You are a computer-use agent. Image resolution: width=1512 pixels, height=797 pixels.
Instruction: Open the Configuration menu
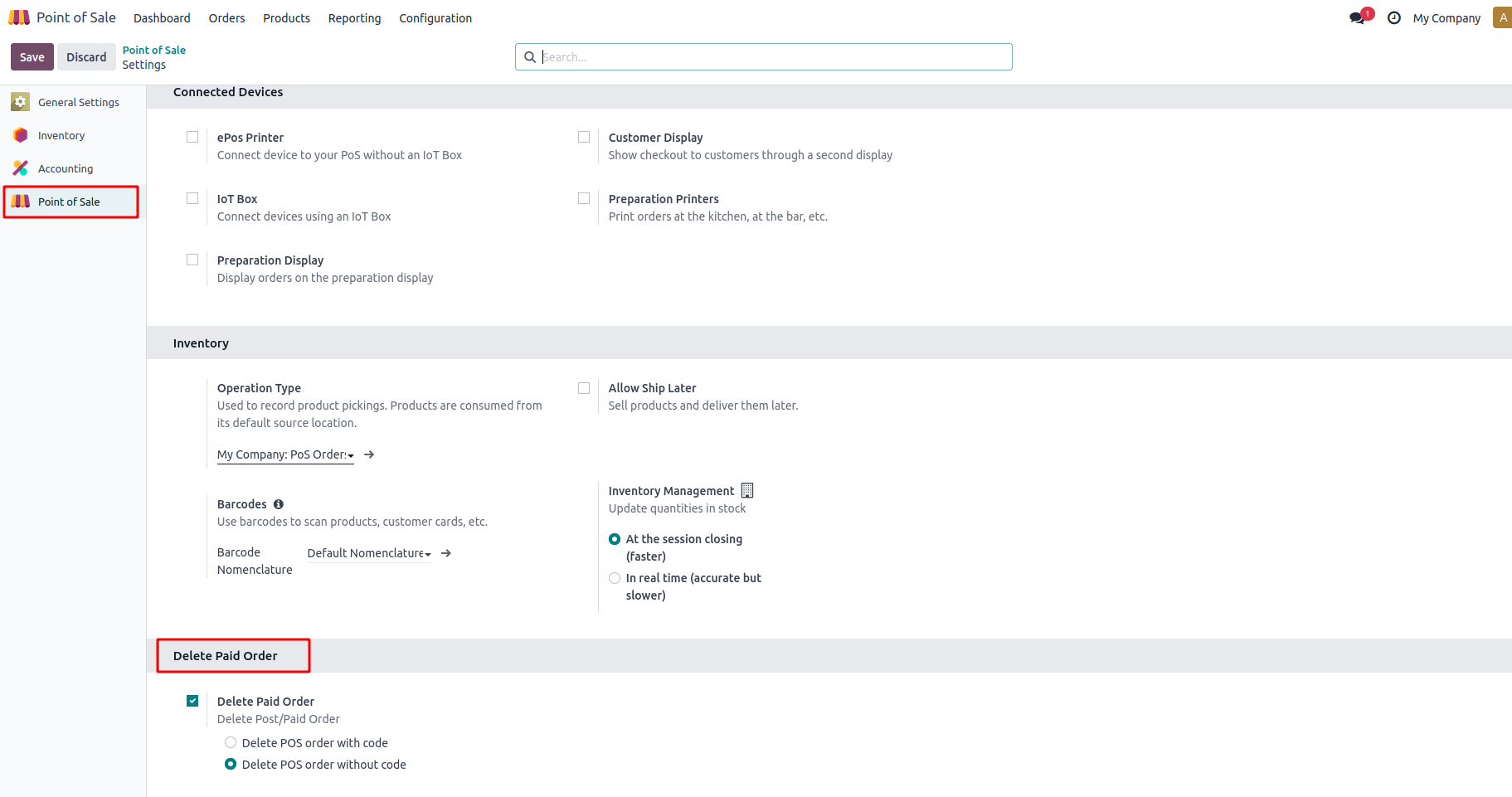[435, 18]
